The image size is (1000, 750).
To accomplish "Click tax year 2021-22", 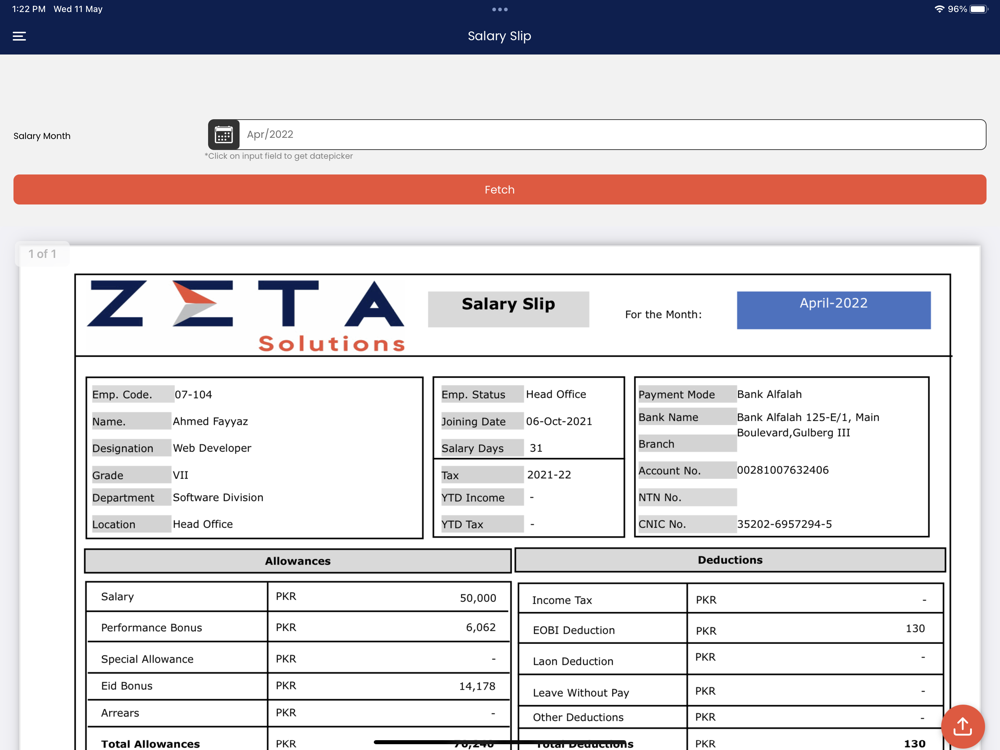I will click(x=549, y=475).
